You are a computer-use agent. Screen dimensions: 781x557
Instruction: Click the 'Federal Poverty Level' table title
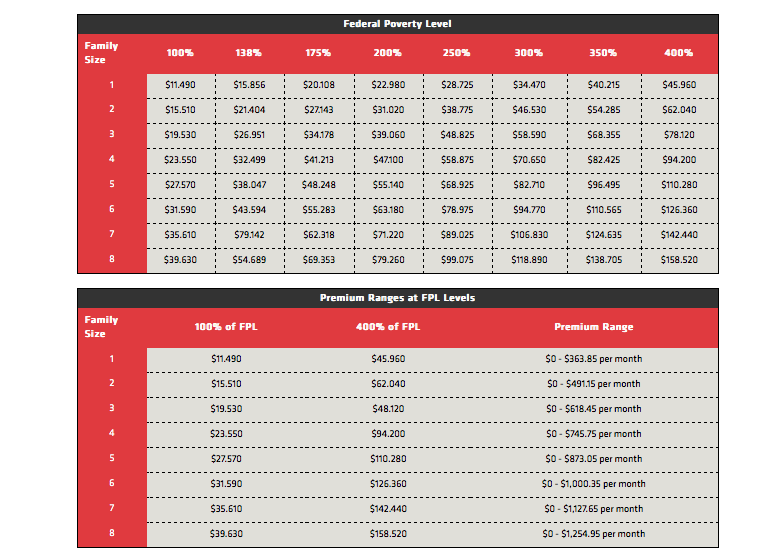pos(397,24)
